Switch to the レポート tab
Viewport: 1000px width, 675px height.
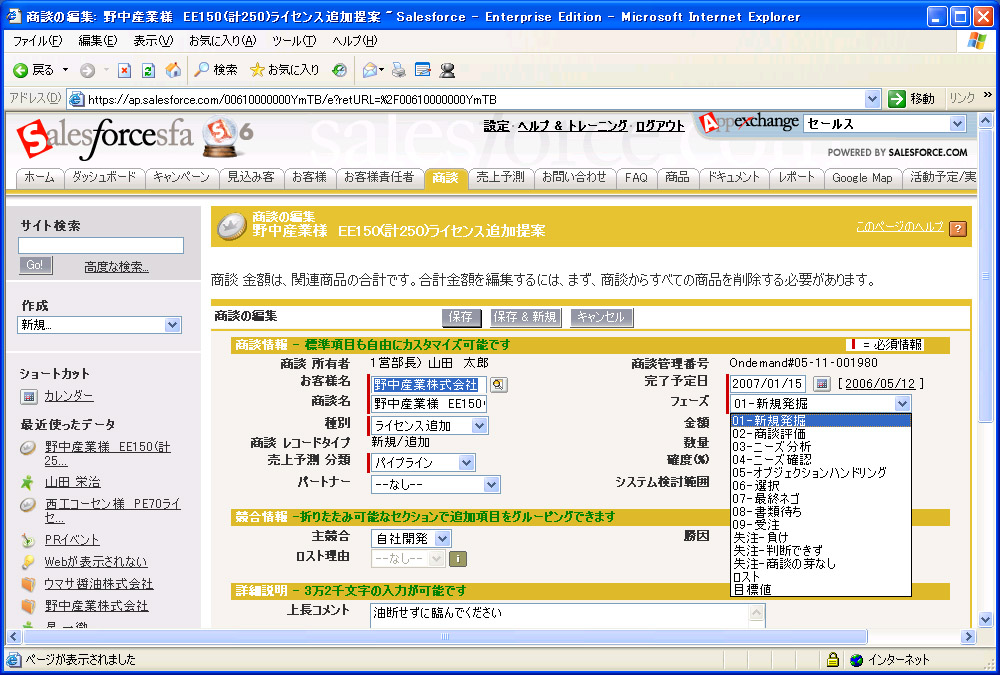[797, 177]
